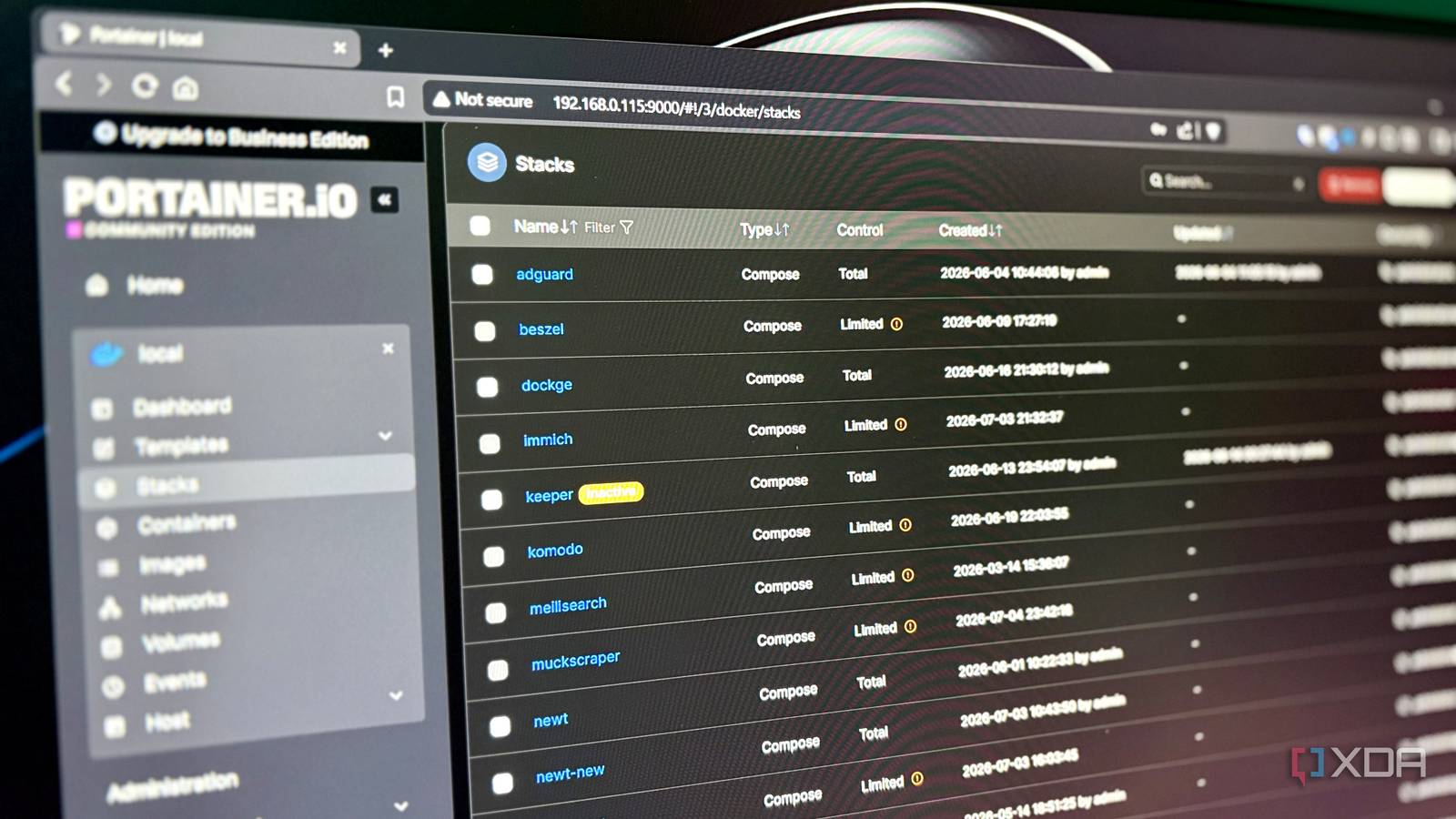The width and height of the screenshot is (1456, 819).
Task: Open the keeper stack
Action: click(550, 496)
